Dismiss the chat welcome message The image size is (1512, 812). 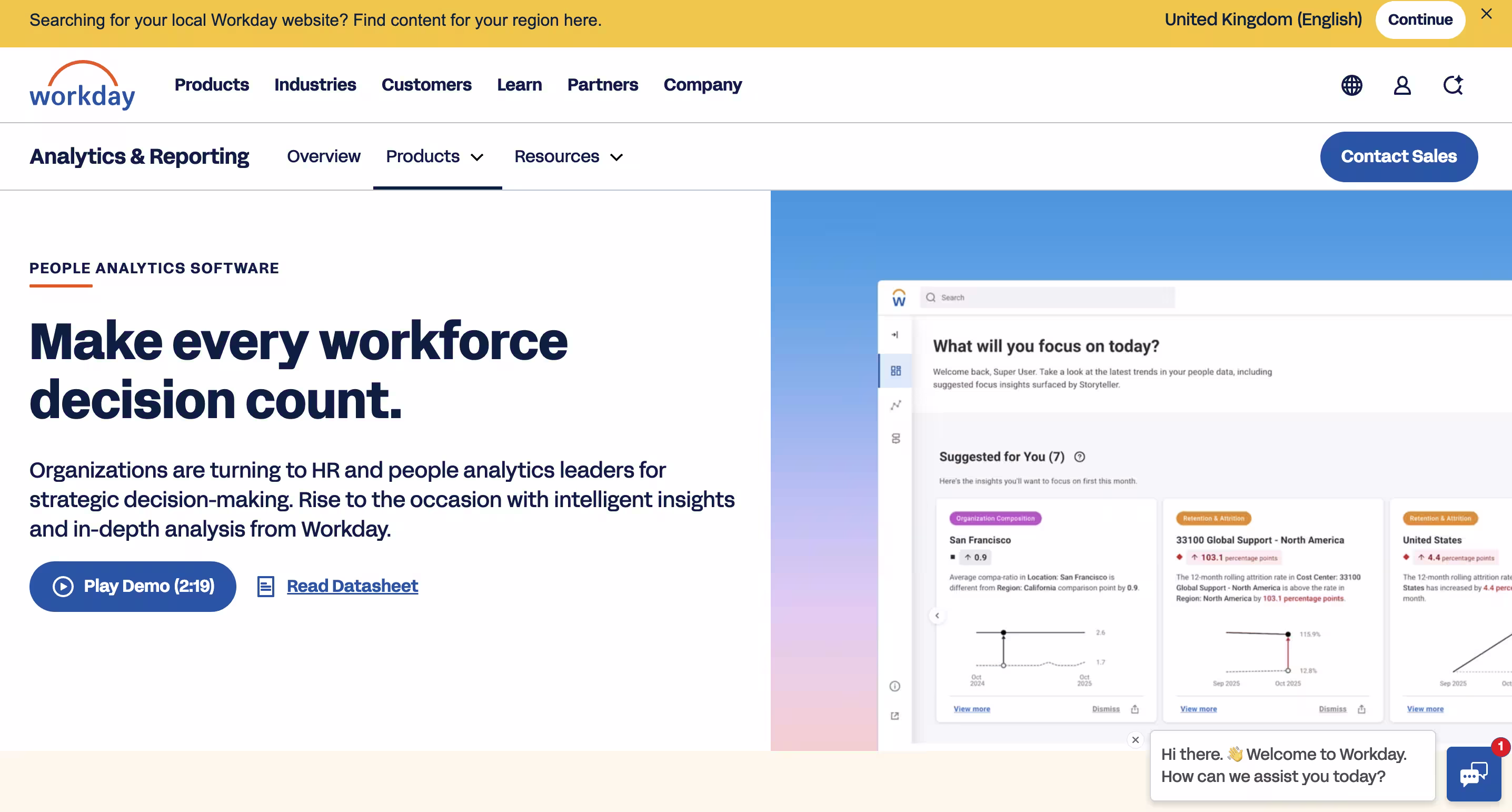tap(1135, 740)
